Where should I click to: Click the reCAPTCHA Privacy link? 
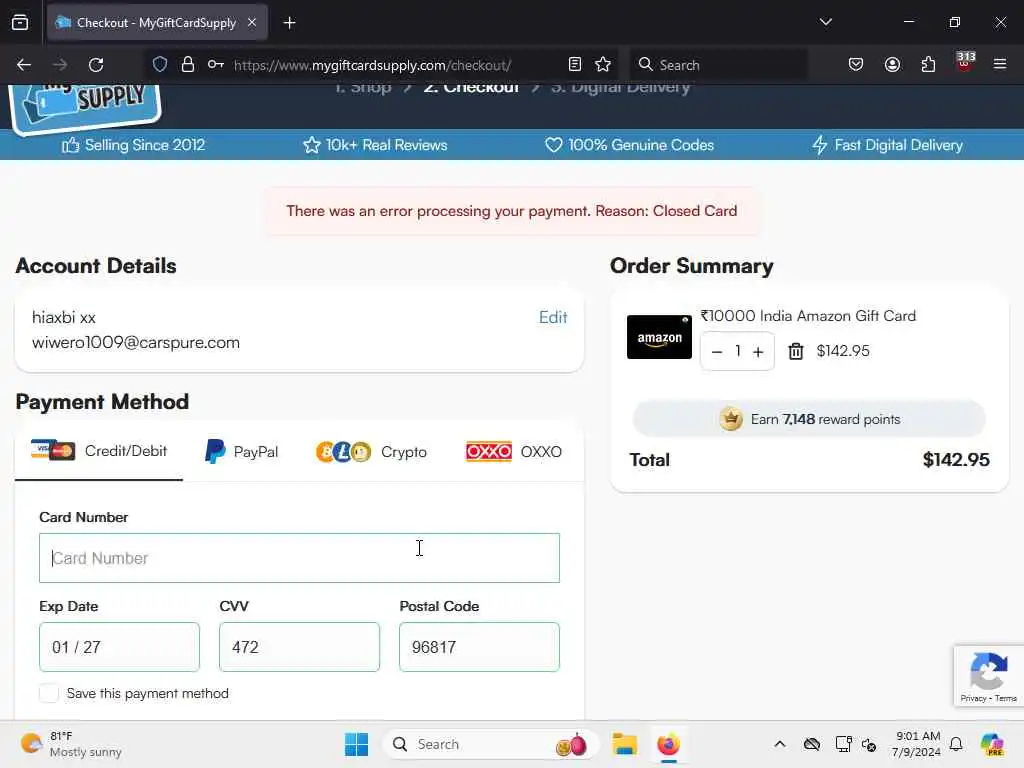coord(973,698)
